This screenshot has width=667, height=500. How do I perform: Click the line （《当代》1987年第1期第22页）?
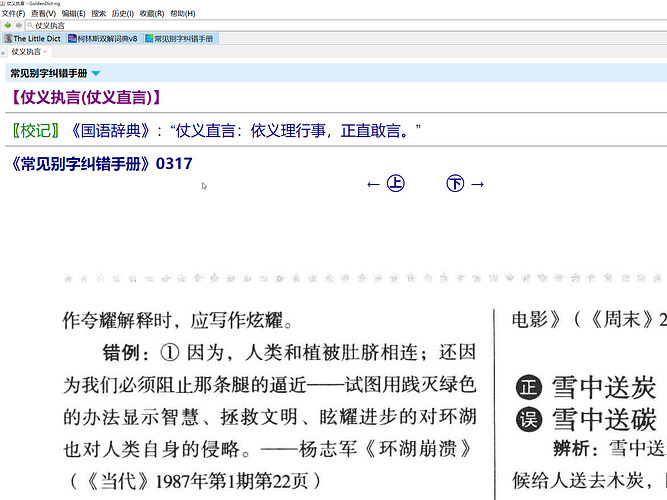(194, 481)
